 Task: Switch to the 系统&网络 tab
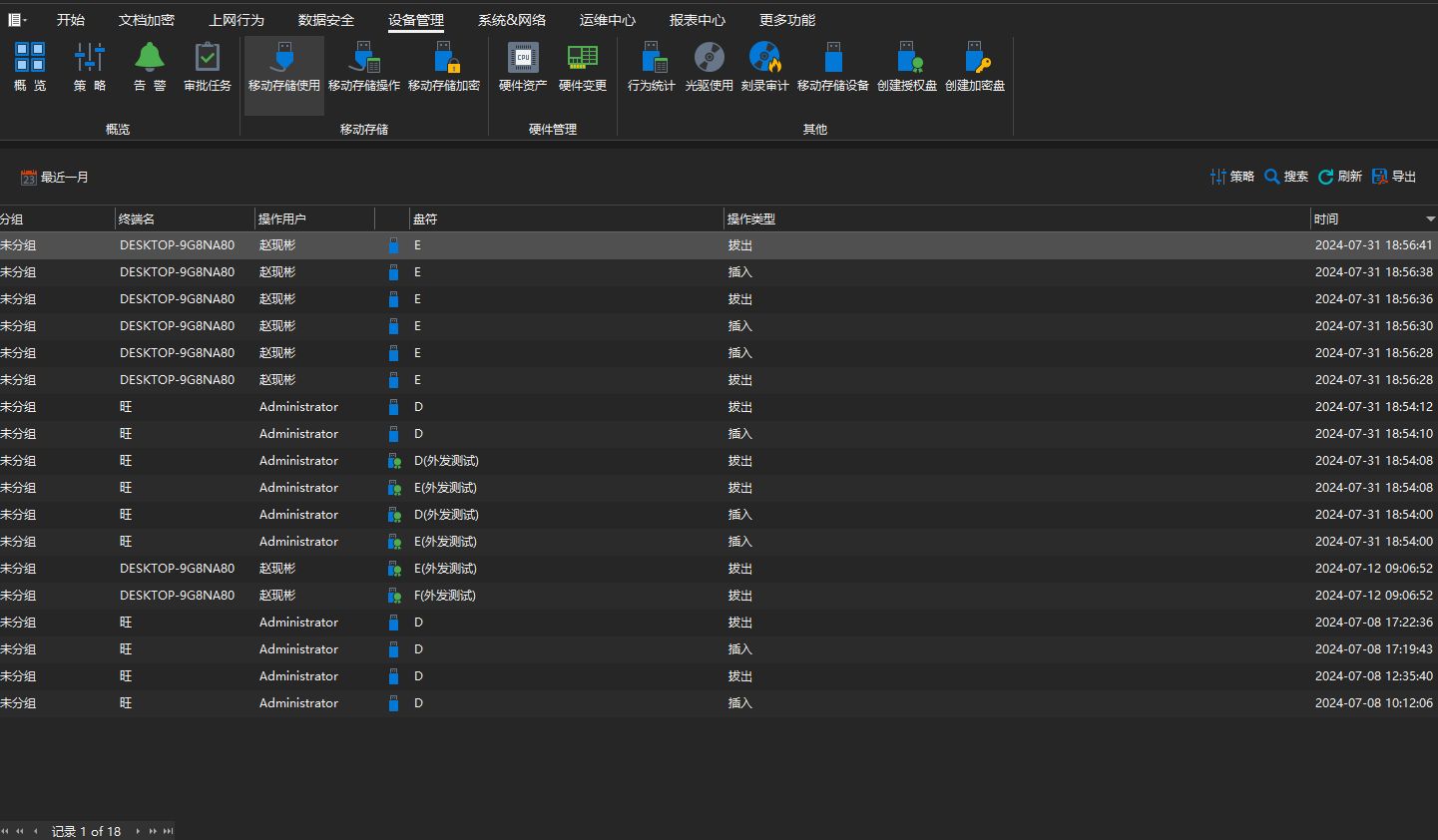point(512,20)
